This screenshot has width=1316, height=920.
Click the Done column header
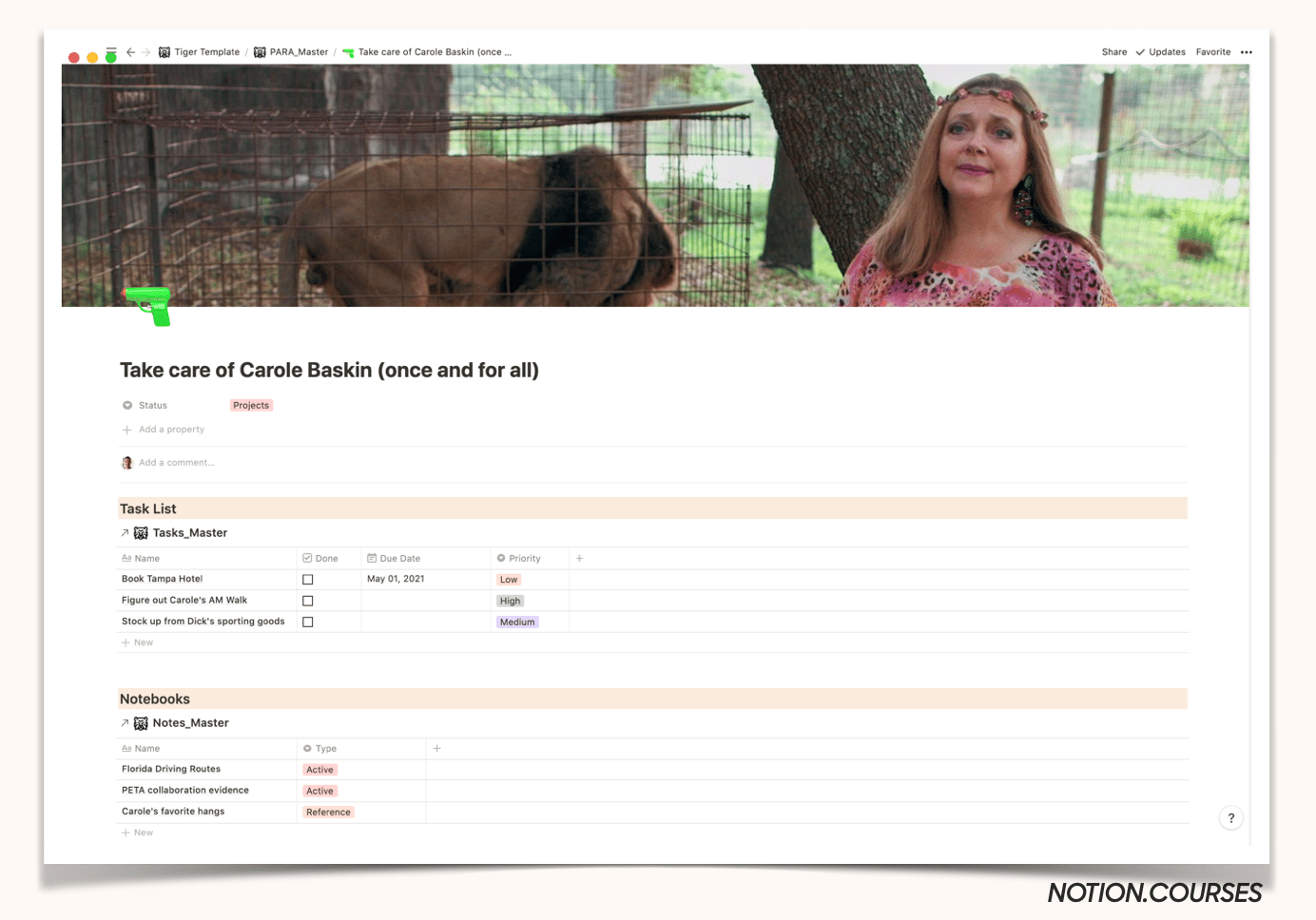(x=327, y=559)
